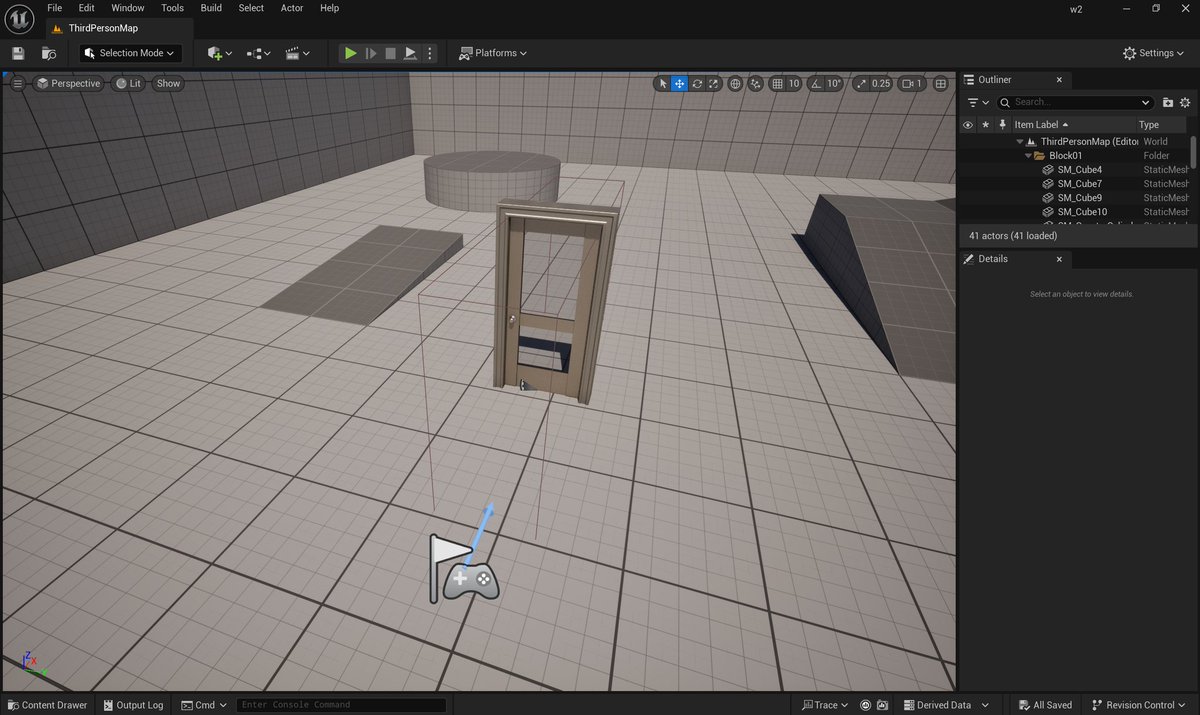Select SM_Cube7 in the Outliner
The image size is (1200, 715).
(x=1079, y=183)
